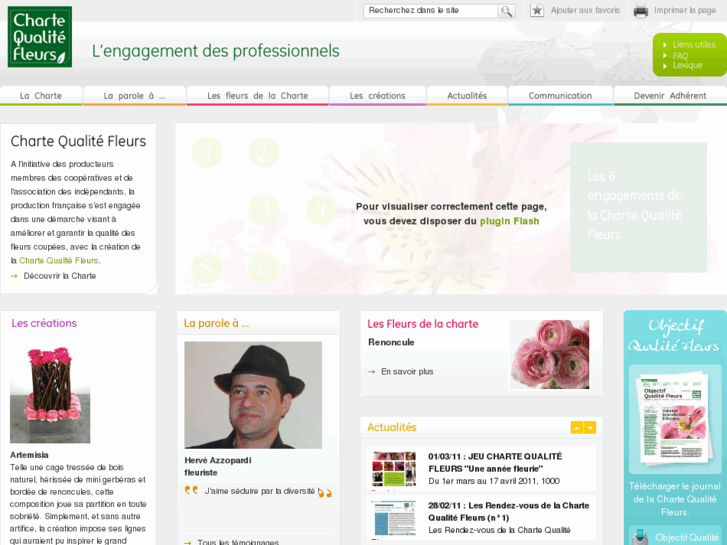Open the Communication menu tab
Image resolution: width=727 pixels, height=545 pixels.
tap(560, 96)
